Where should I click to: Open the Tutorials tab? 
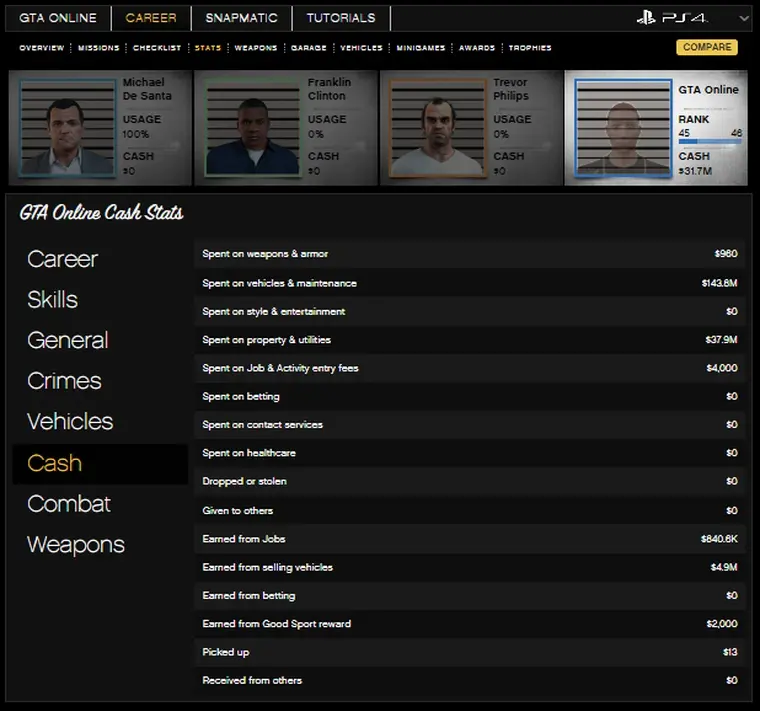(x=341, y=18)
